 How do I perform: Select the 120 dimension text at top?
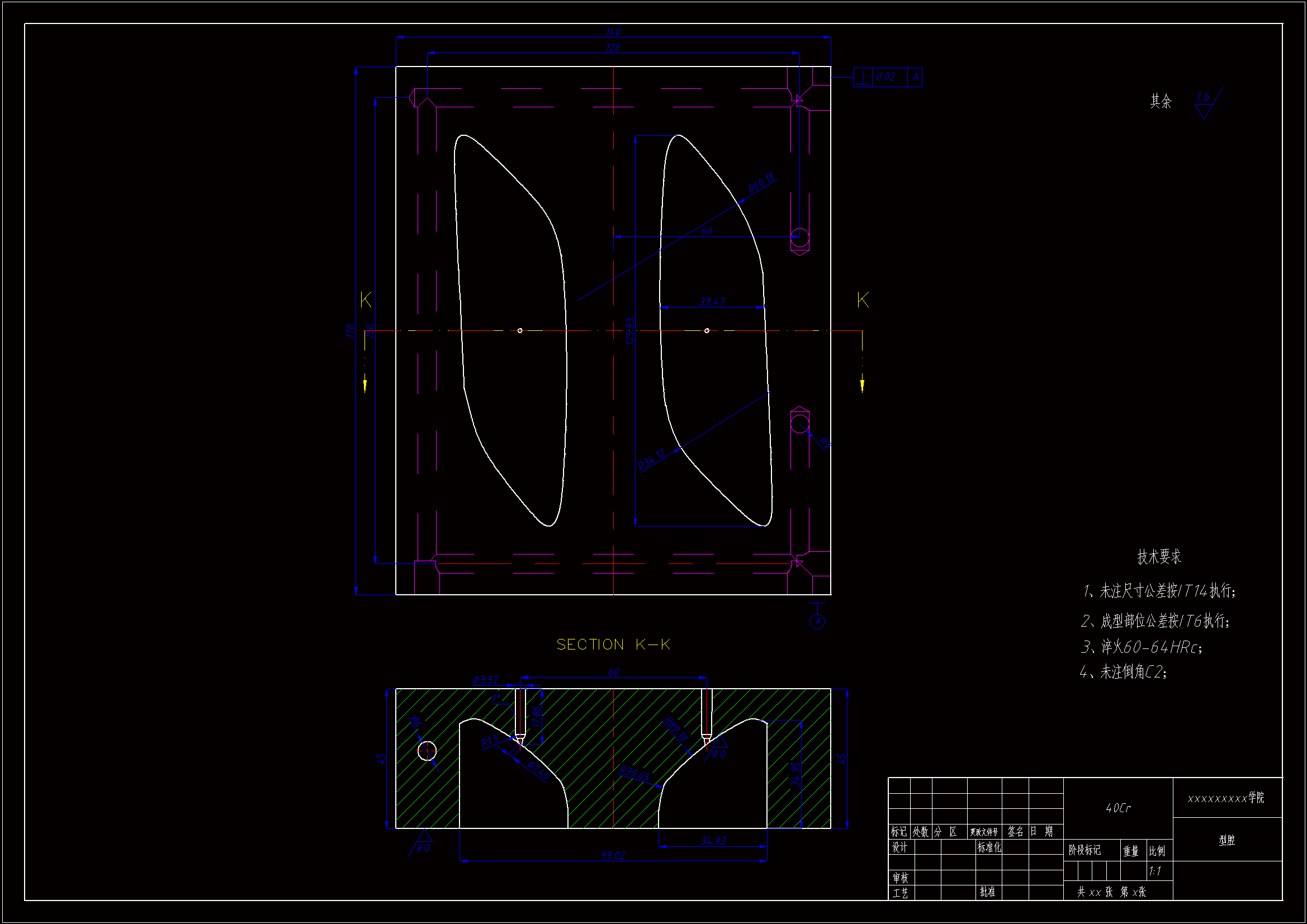(613, 48)
